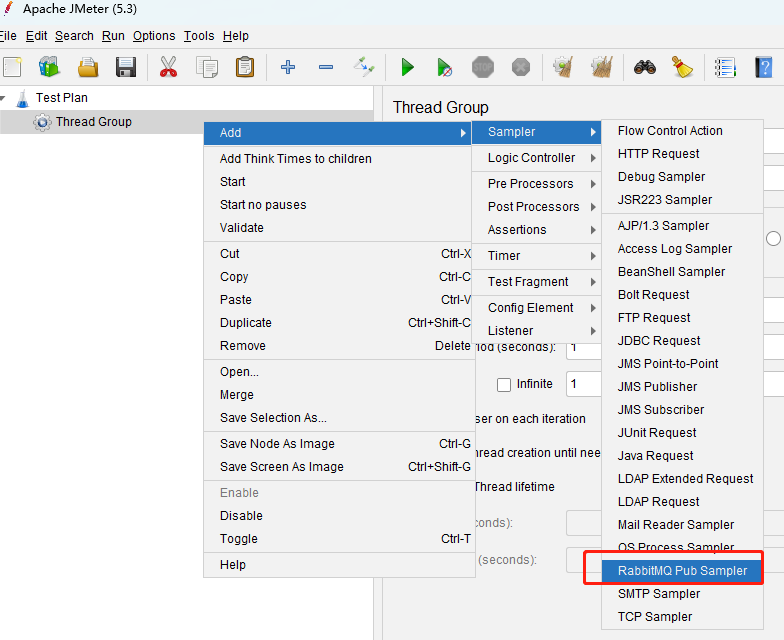Choose FTP Request entry

click(x=682, y=318)
